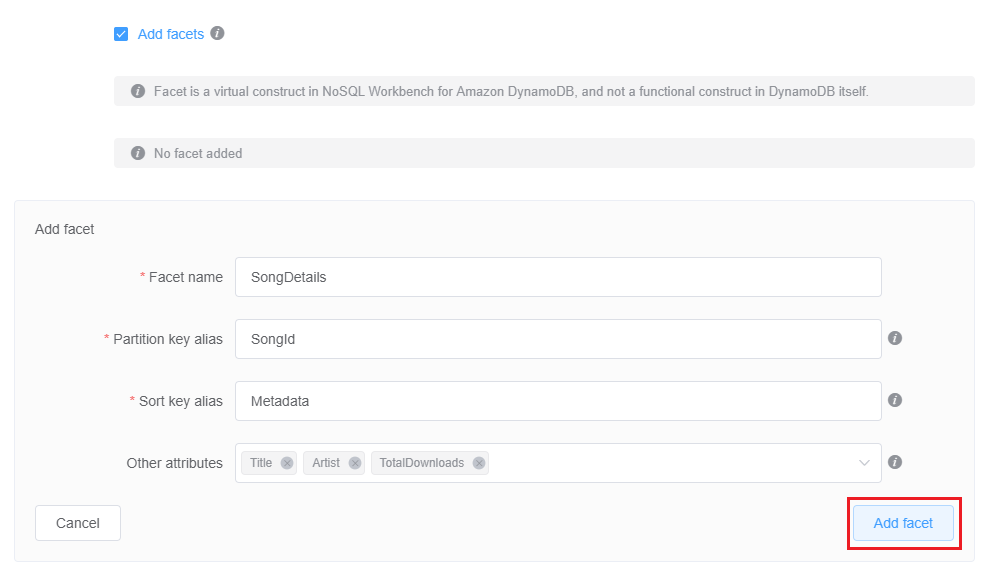The image size is (981, 574).
Task: Click the Facet name input field
Action: 557,277
